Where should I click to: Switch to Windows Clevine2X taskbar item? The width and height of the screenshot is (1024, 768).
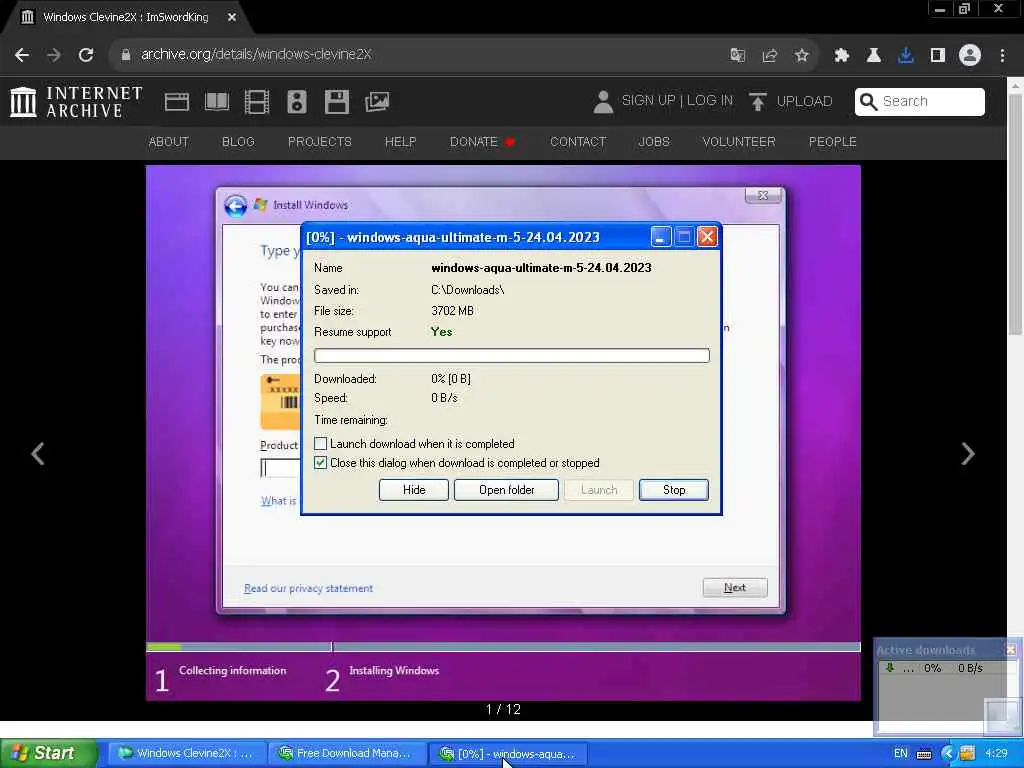click(x=186, y=754)
